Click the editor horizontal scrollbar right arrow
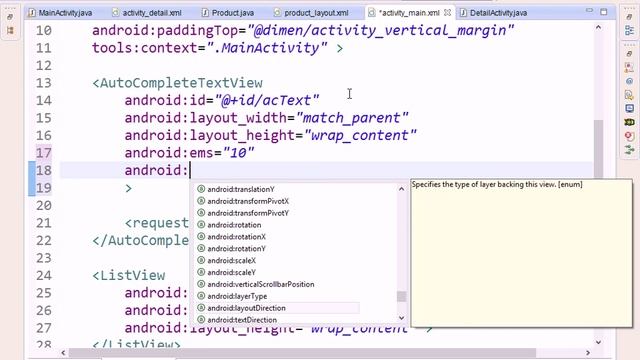Screen dimensions: 640x360 pos(588,352)
